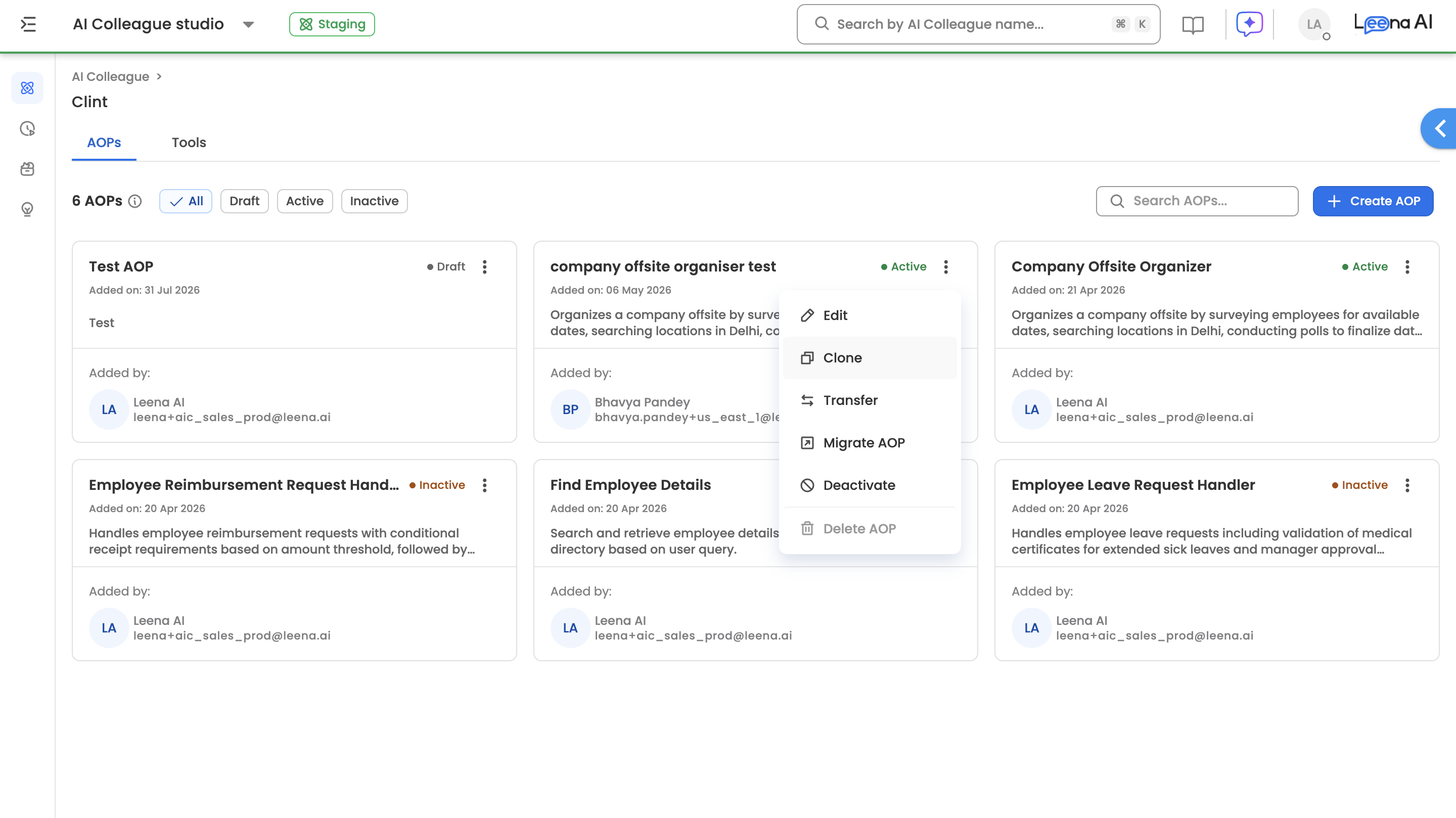Filter AOPs by Active status
This screenshot has width=1456, height=818.
305,201
